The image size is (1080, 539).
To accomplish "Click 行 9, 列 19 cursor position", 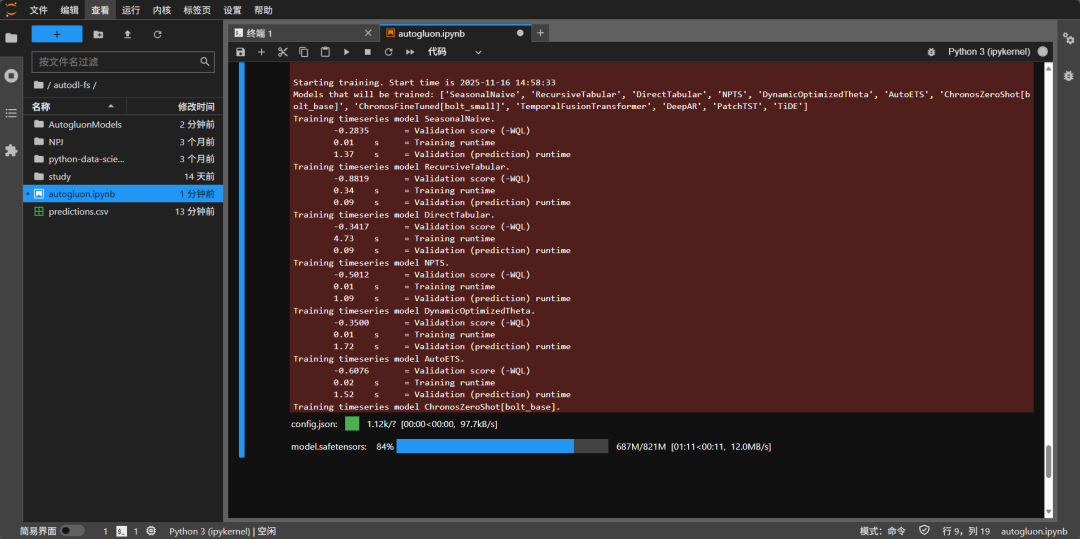I will [x=966, y=531].
